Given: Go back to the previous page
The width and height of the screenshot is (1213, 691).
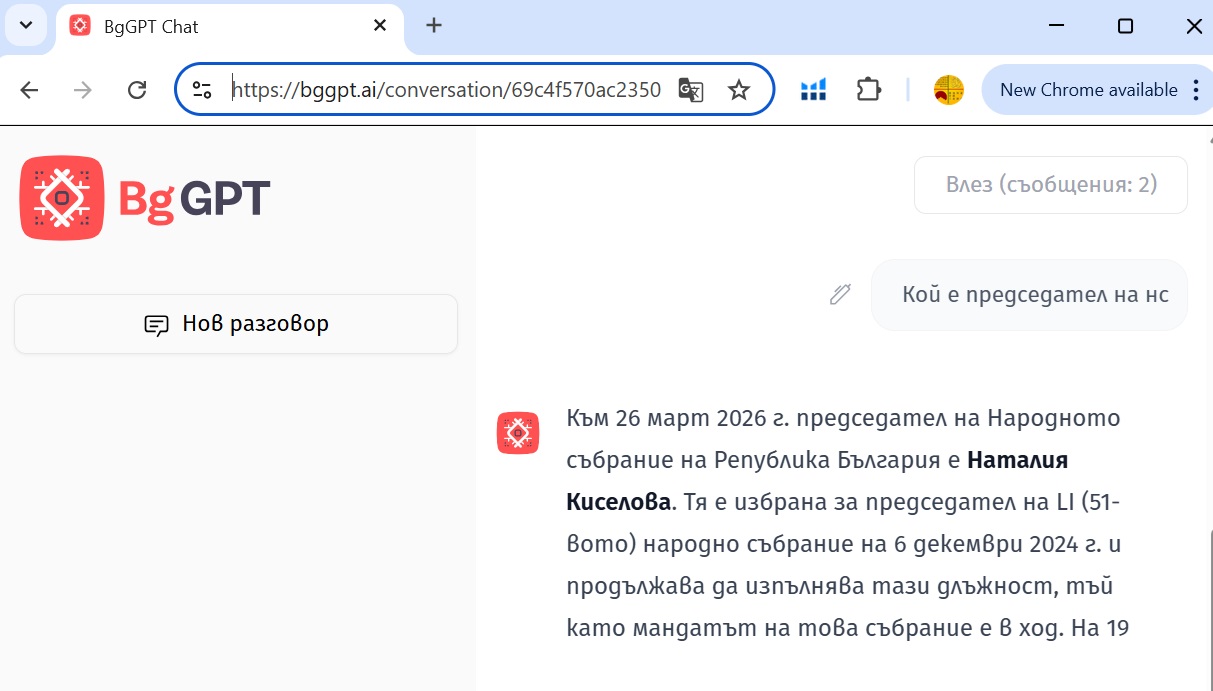Looking at the screenshot, I should (x=29, y=90).
